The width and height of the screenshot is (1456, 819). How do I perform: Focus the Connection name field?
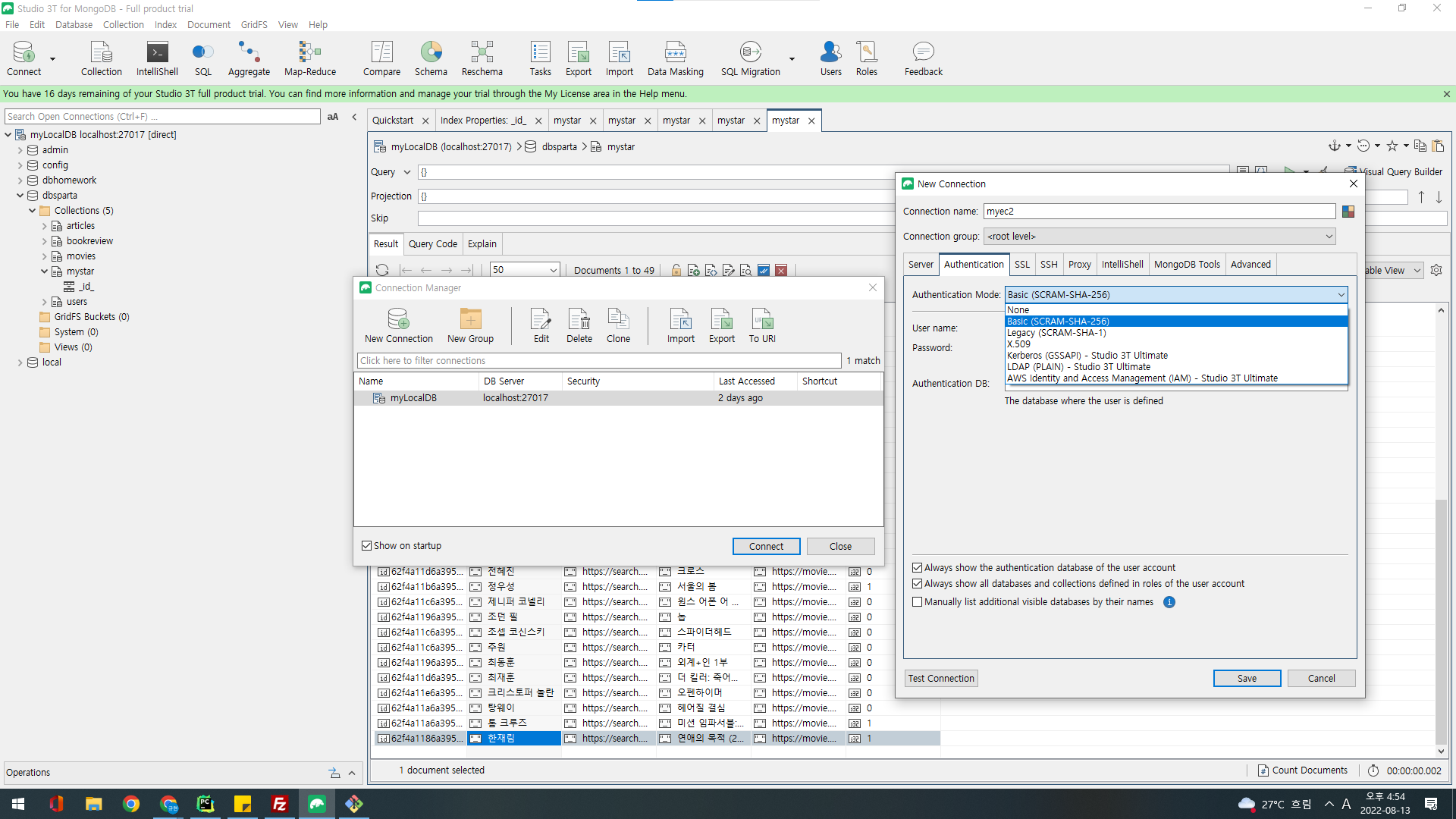[x=1159, y=212]
